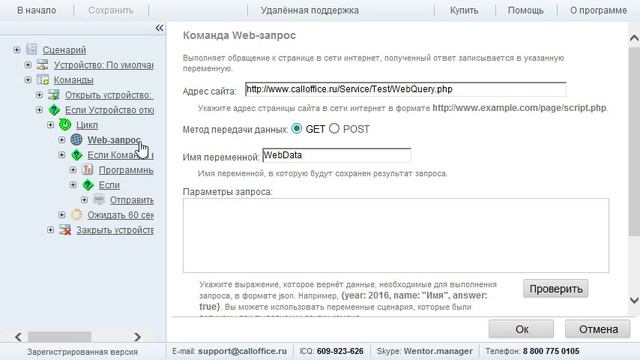
Task: Expand the Сценарий tree node
Action: 17,50
